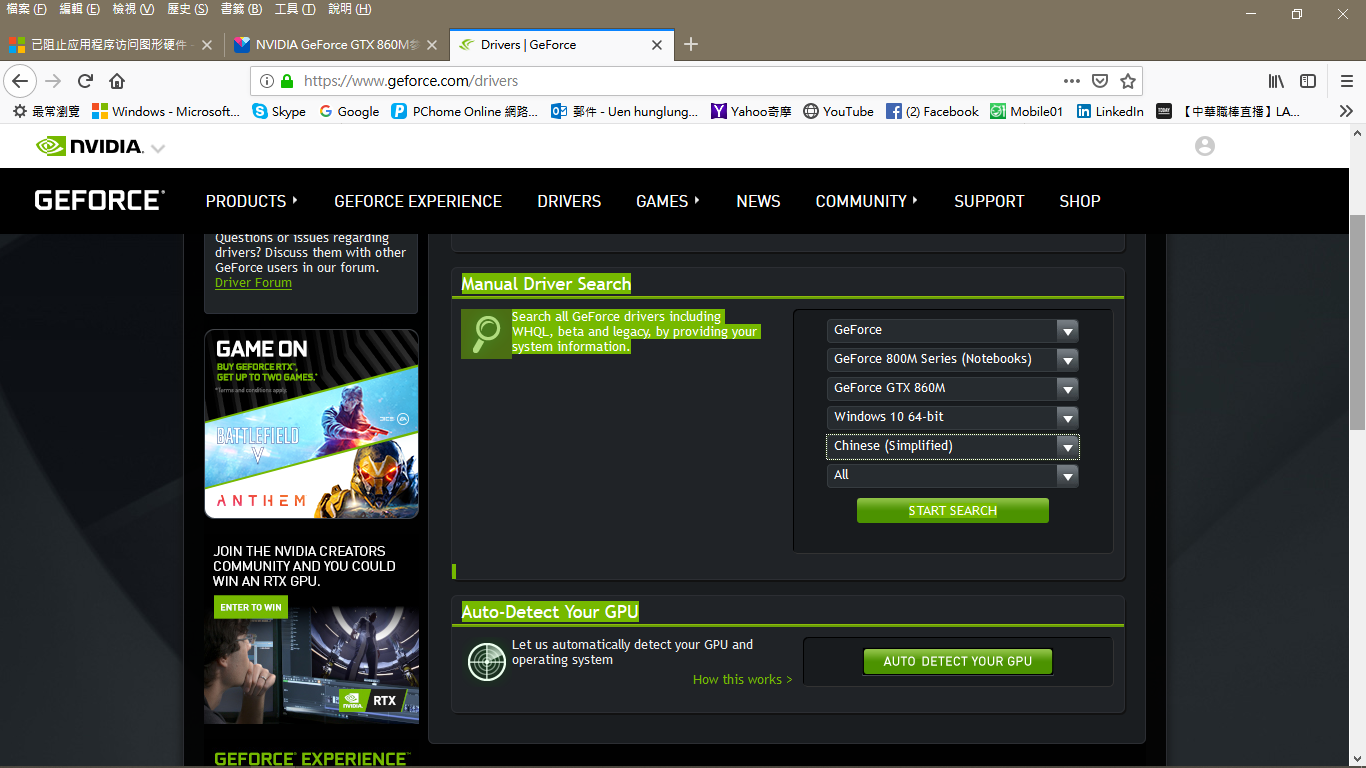Click the magnifier icon in Manual Driver Search
Image resolution: width=1366 pixels, height=768 pixels.
pyautogui.click(x=486, y=333)
